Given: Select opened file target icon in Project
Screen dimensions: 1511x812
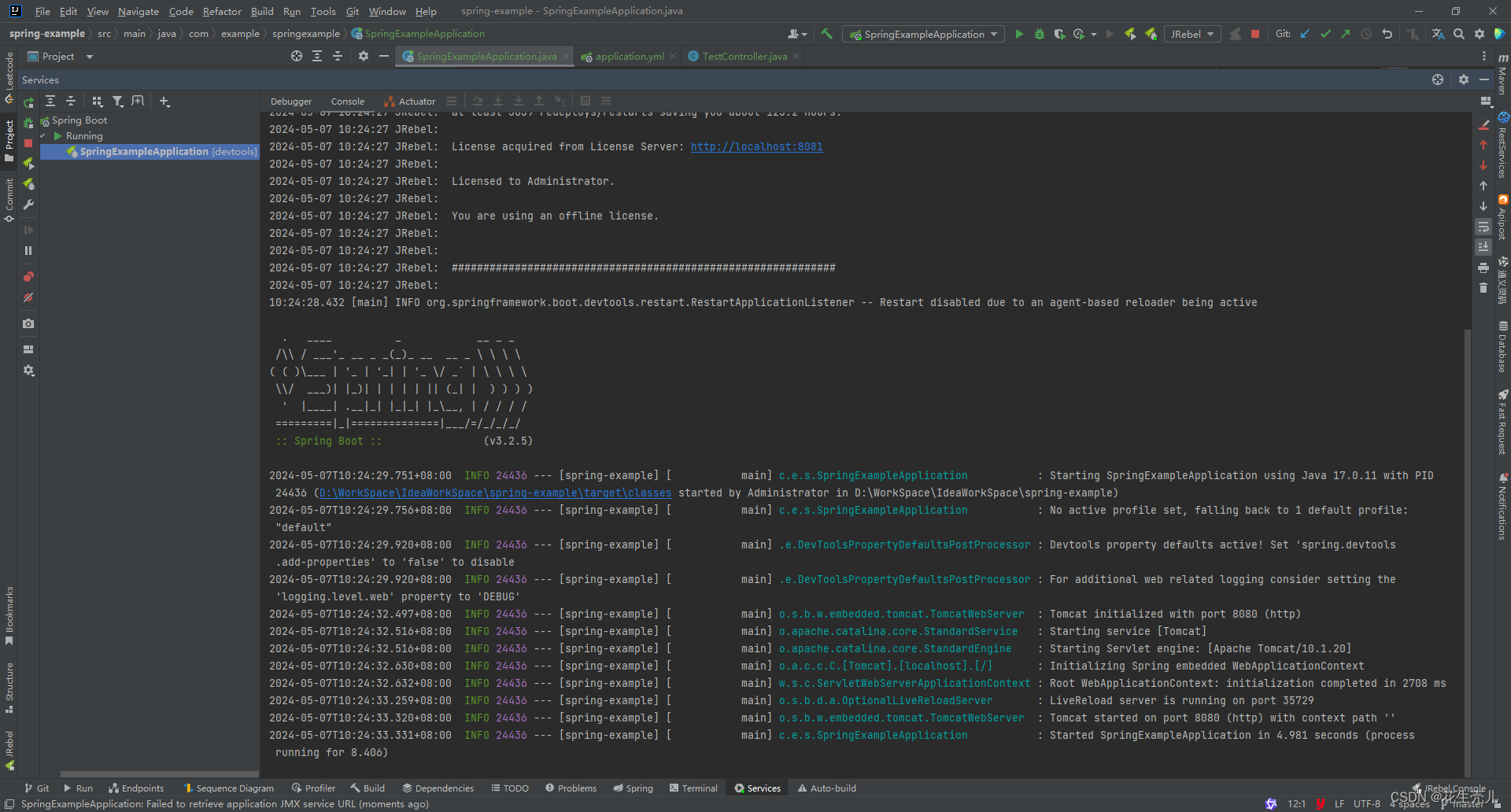Looking at the screenshot, I should point(296,56).
